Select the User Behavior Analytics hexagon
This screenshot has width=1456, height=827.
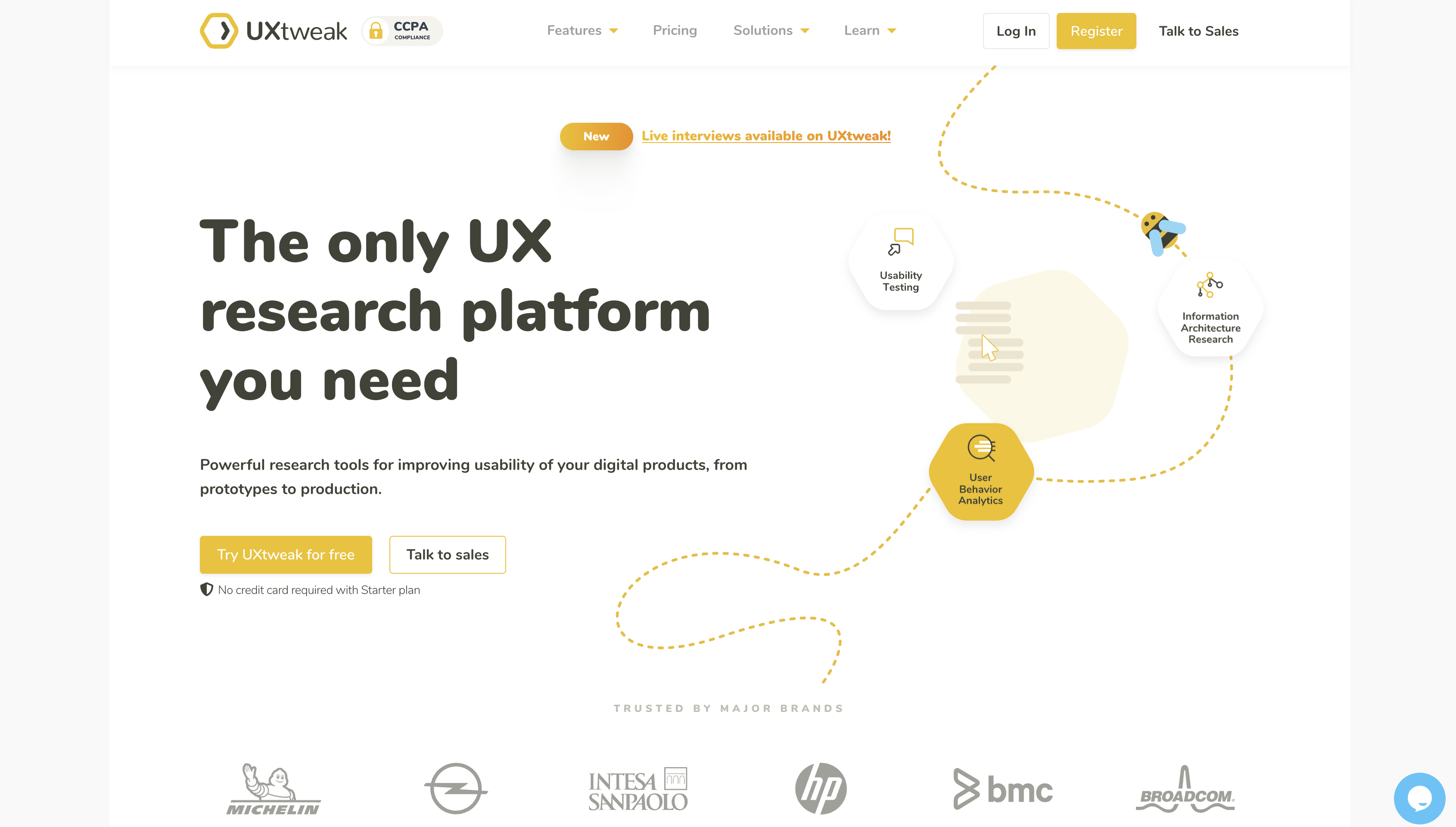(x=981, y=472)
